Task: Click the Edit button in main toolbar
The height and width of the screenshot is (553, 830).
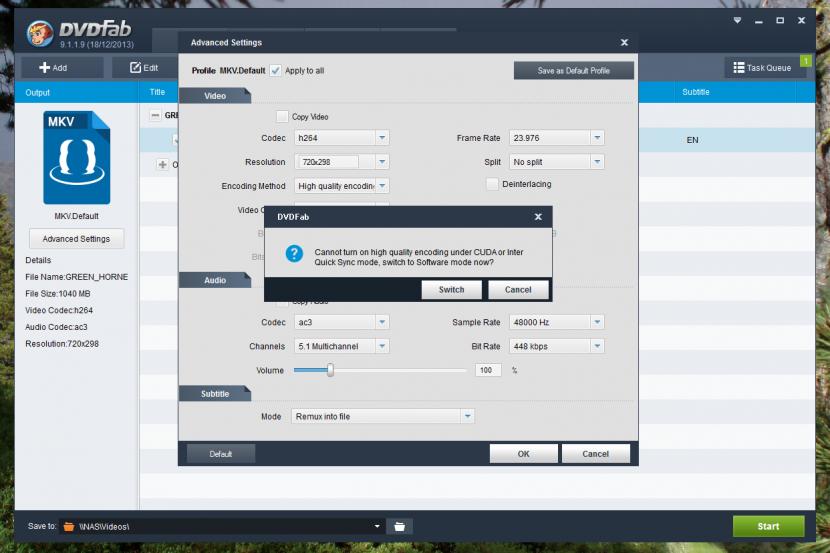Action: tap(144, 68)
